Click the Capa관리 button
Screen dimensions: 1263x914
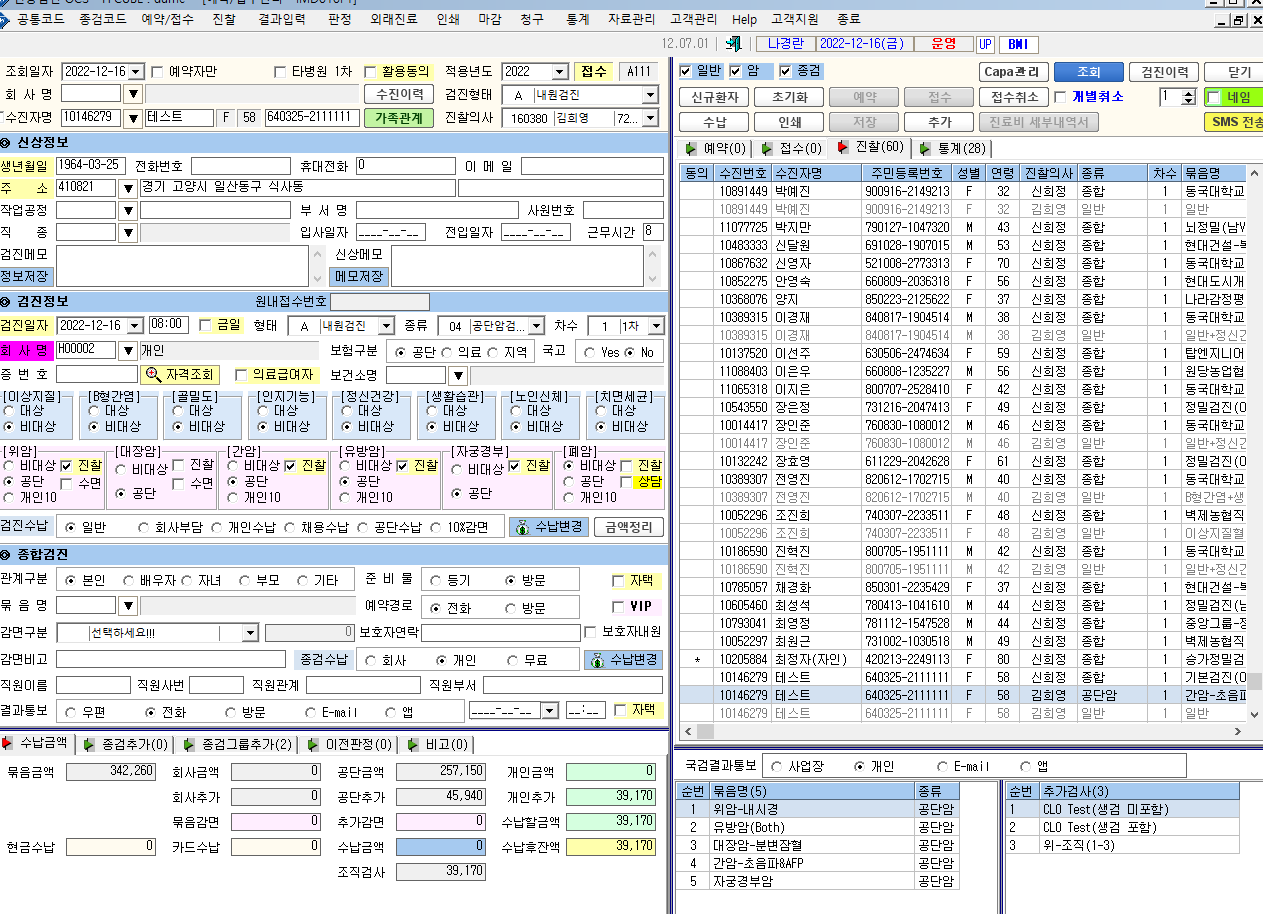coord(1015,72)
